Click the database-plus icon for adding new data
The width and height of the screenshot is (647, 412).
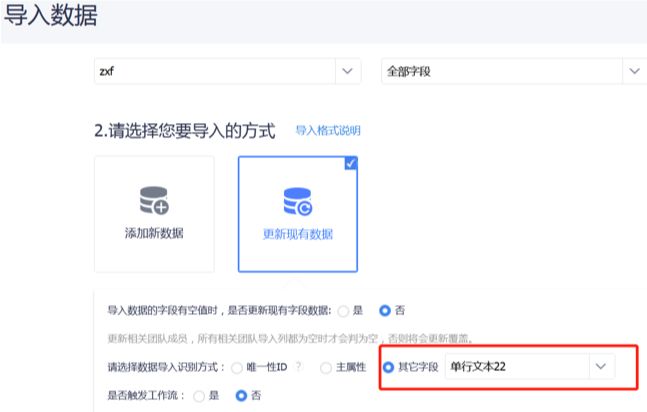coord(153,201)
